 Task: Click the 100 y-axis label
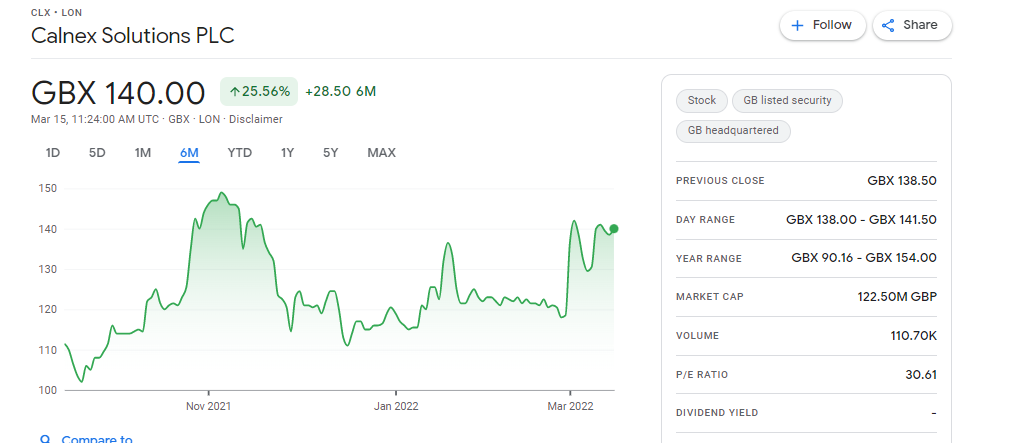(x=49, y=390)
